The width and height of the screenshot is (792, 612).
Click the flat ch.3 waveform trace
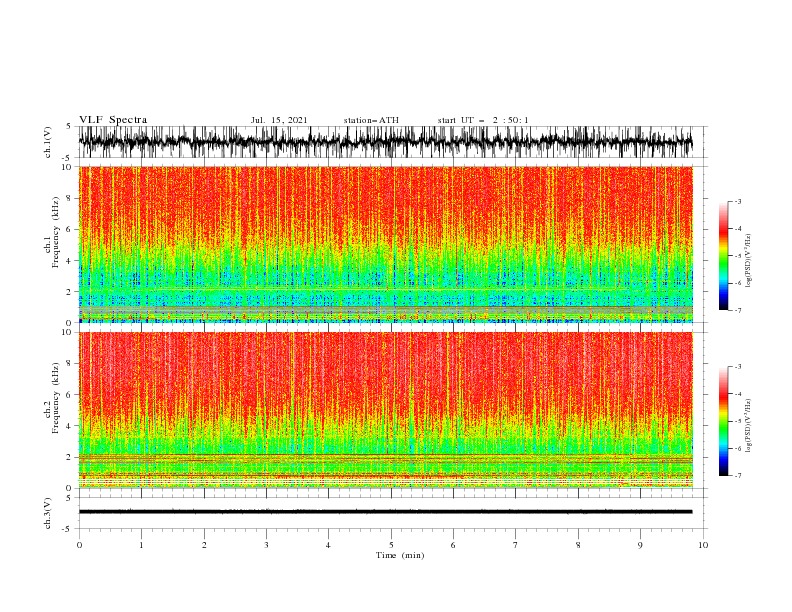385,512
